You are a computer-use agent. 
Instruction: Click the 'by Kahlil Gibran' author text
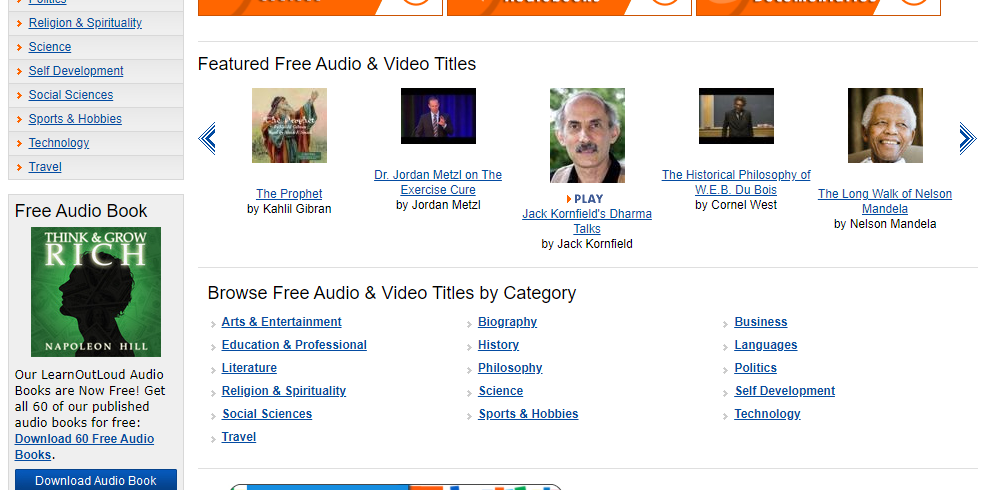289,209
